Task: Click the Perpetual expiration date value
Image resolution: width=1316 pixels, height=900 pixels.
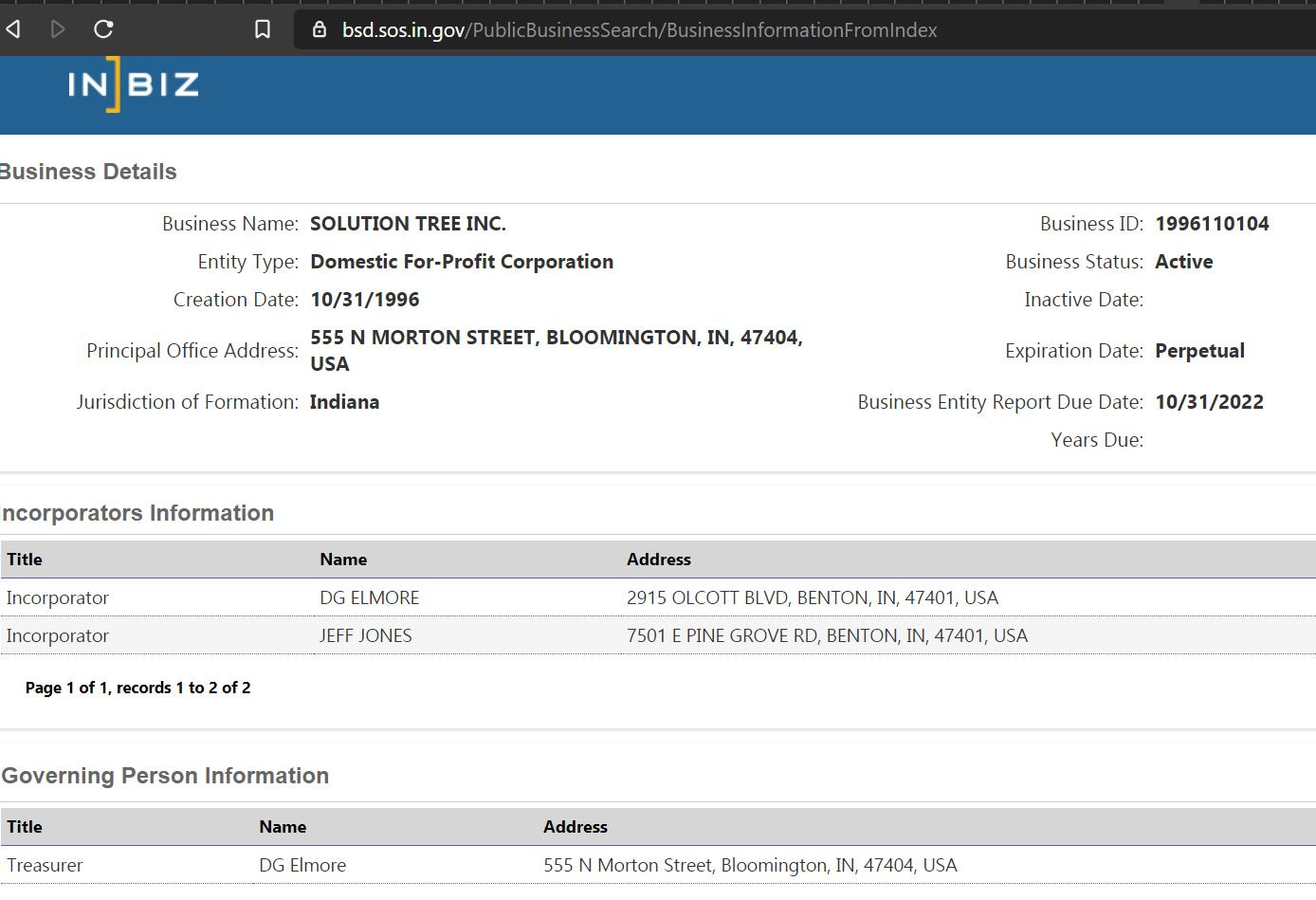Action: click(1199, 351)
